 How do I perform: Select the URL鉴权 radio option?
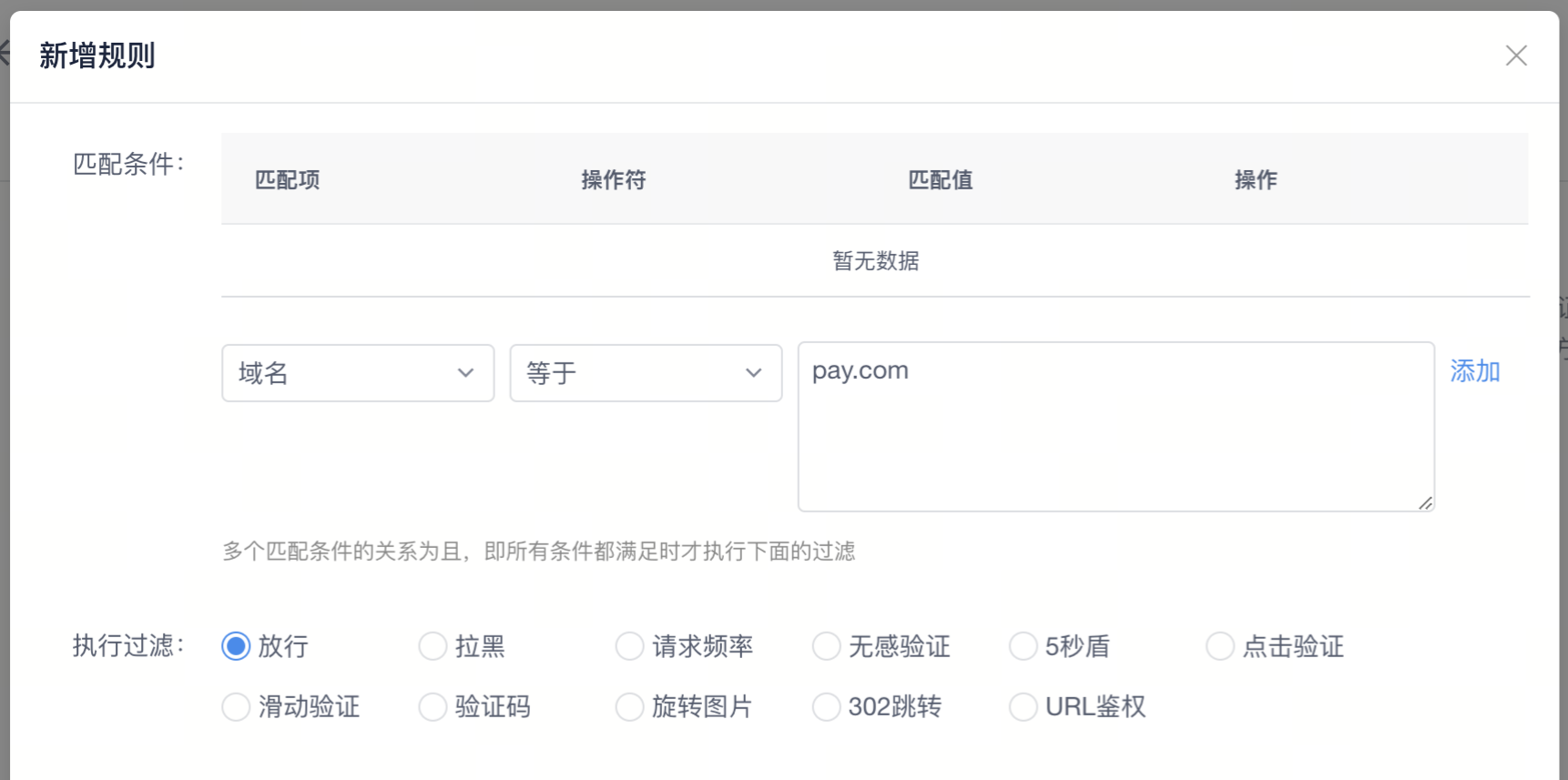1023,706
